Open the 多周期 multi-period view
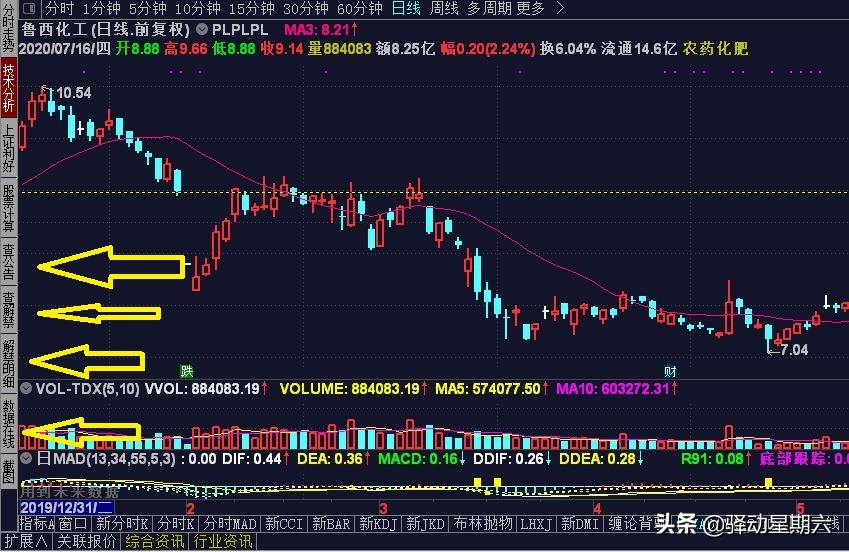 tap(487, 8)
